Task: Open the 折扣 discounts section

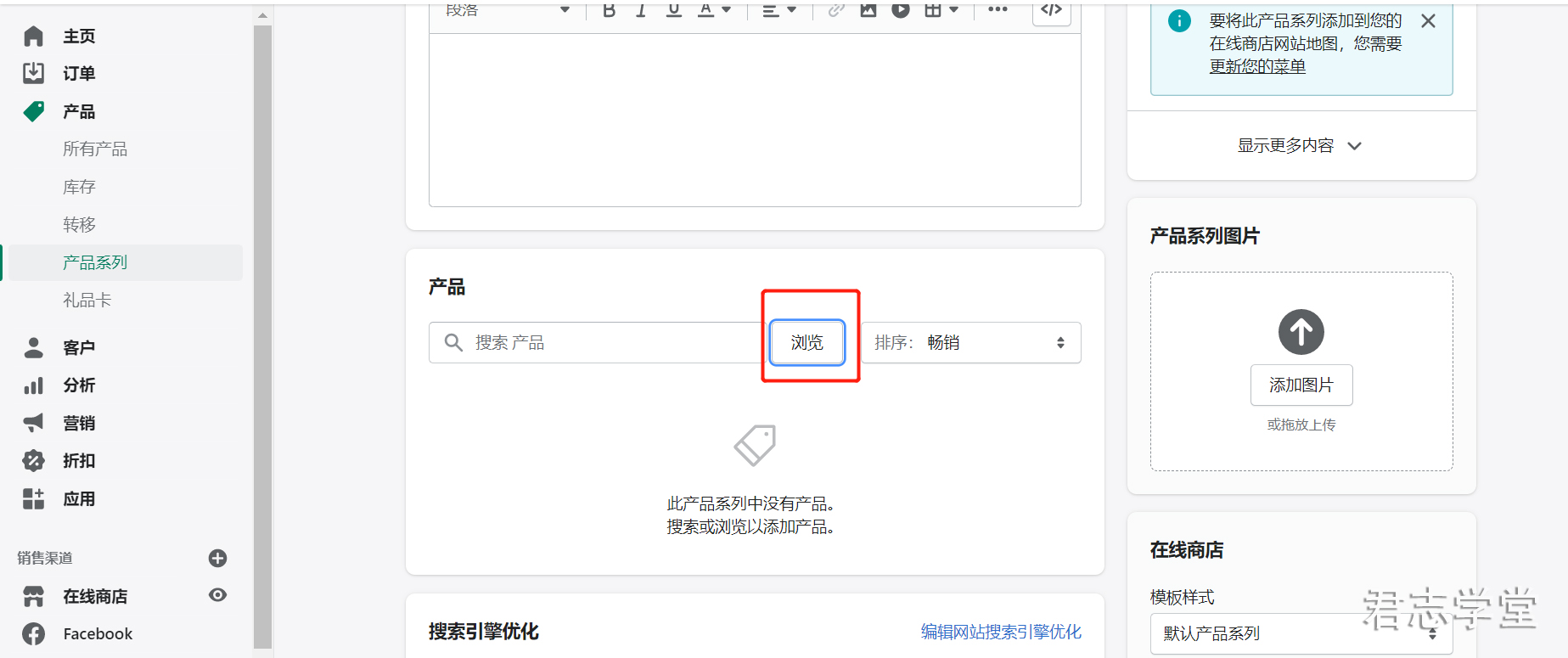Action: click(x=79, y=461)
